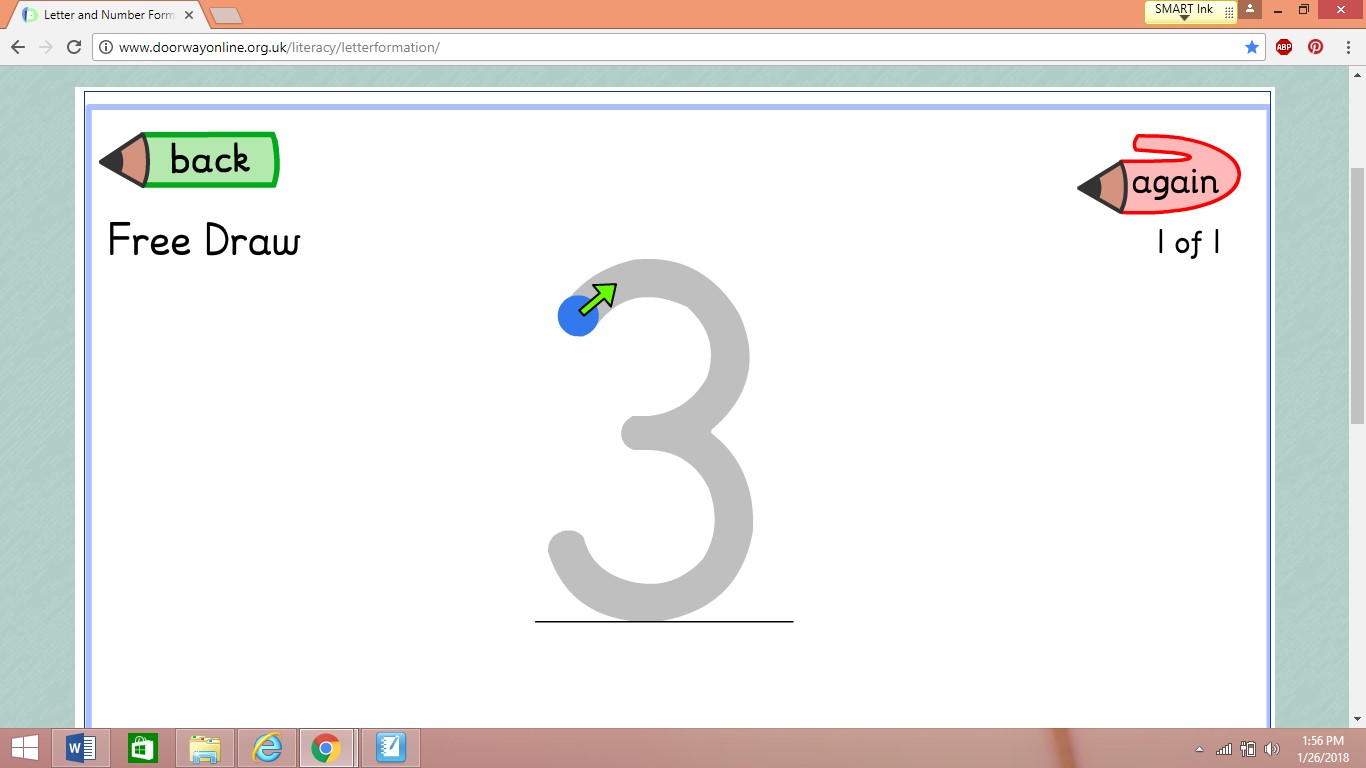Click the blue starting dot on the 3

click(x=578, y=315)
